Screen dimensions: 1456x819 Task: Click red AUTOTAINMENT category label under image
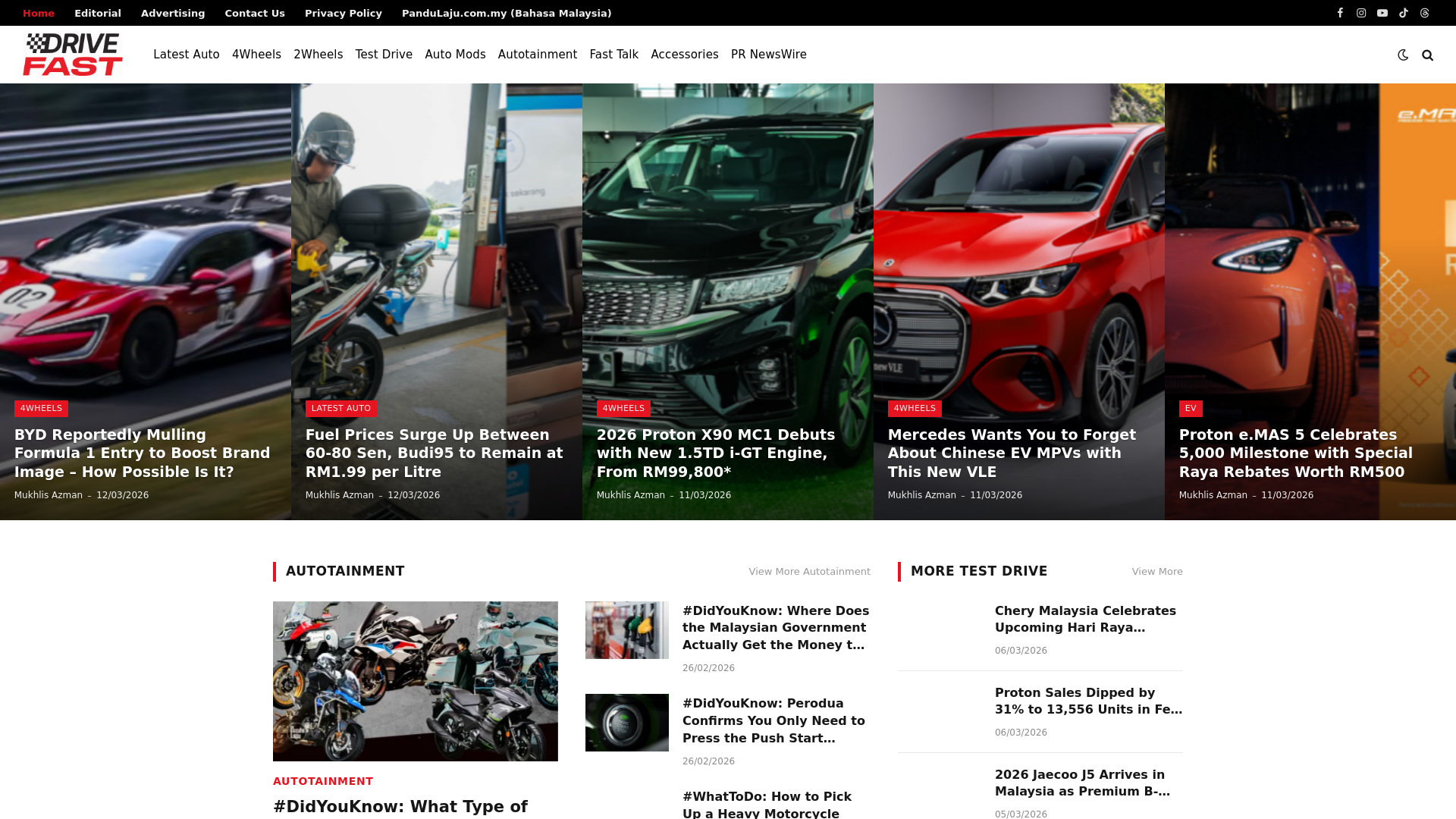[x=323, y=781]
